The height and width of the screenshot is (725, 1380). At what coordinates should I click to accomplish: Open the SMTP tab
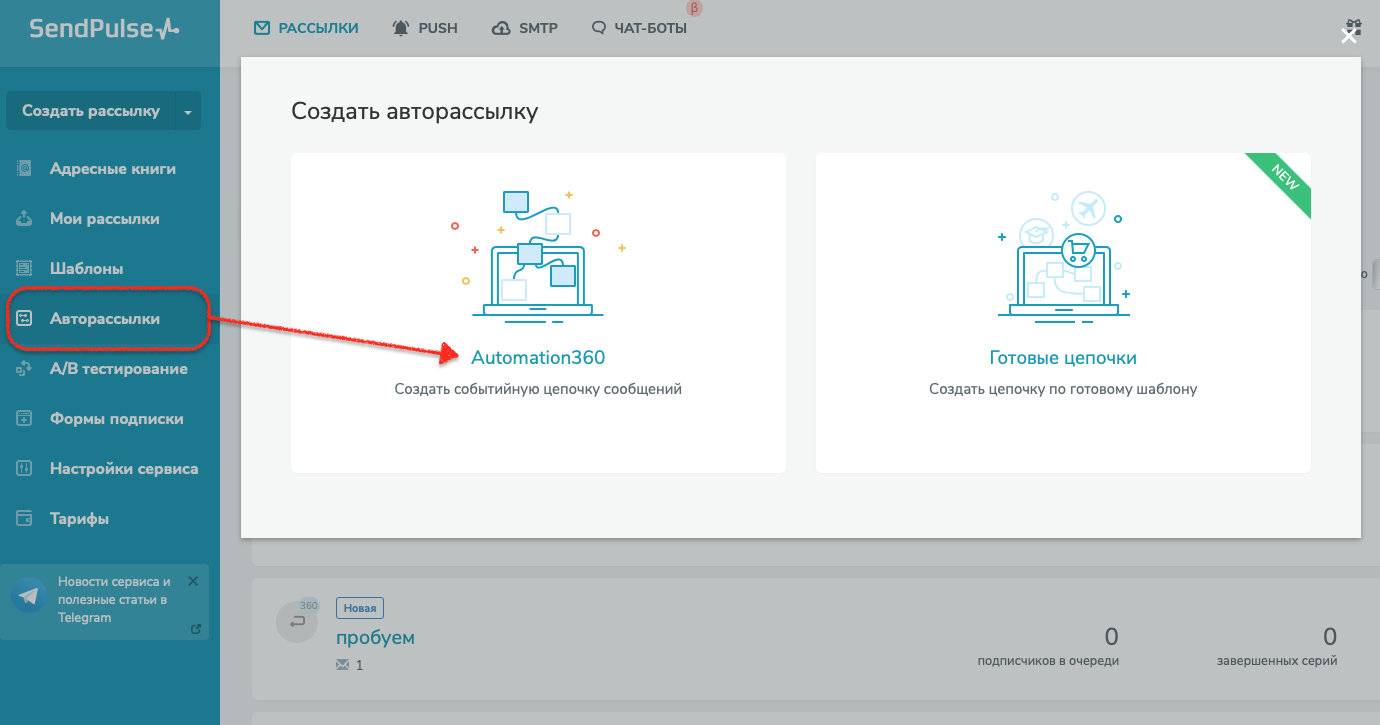pyautogui.click(x=538, y=28)
